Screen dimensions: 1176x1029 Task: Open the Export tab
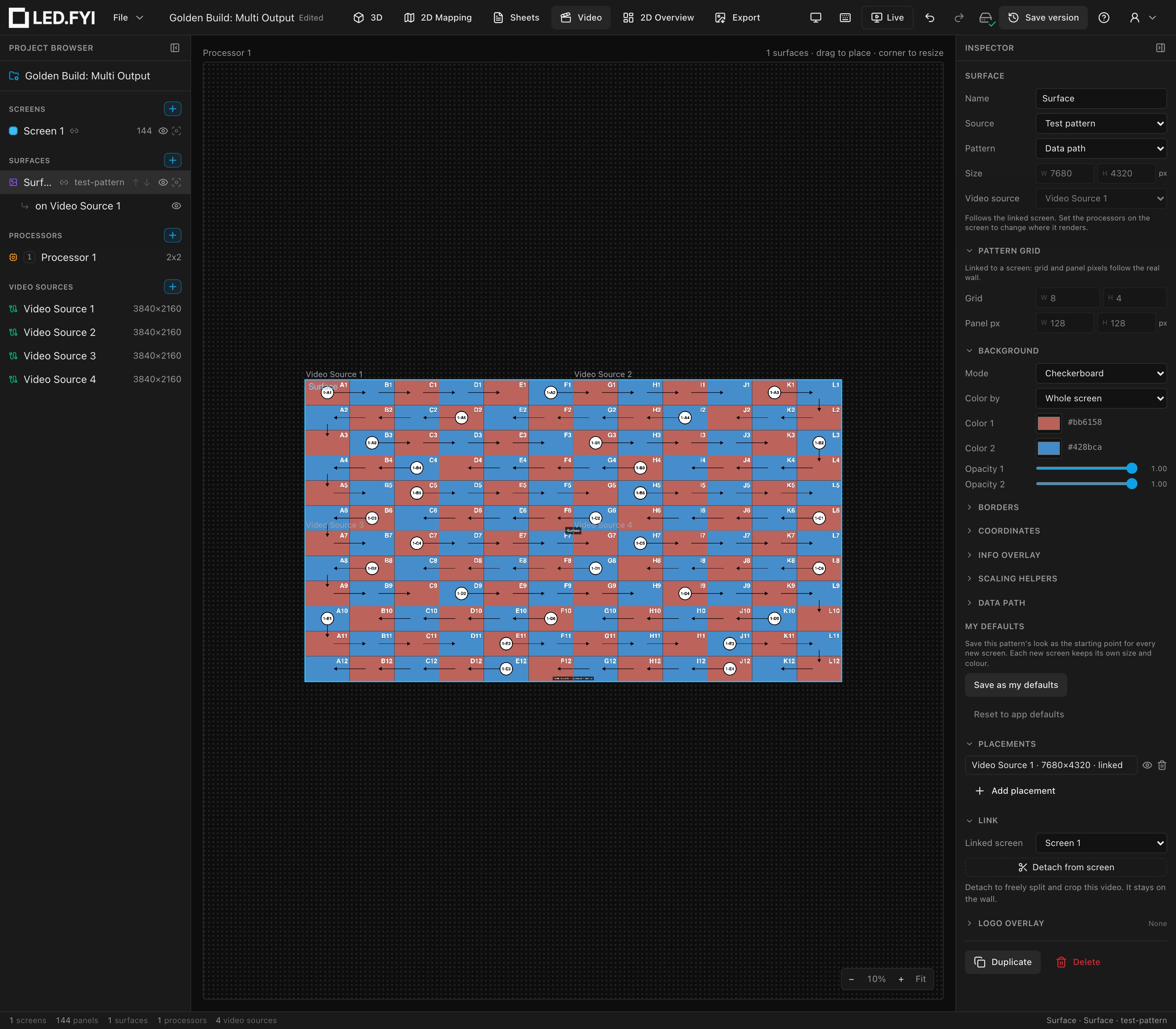point(737,18)
